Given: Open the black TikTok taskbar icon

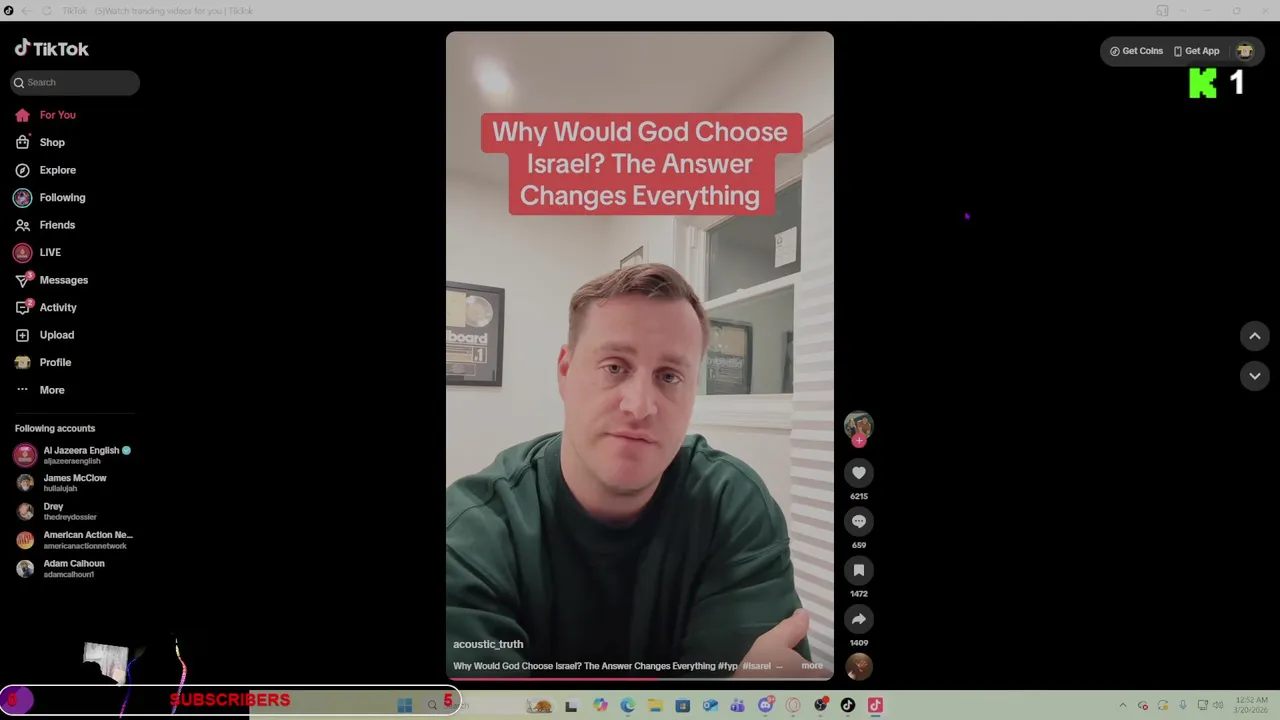Looking at the screenshot, I should (848, 705).
